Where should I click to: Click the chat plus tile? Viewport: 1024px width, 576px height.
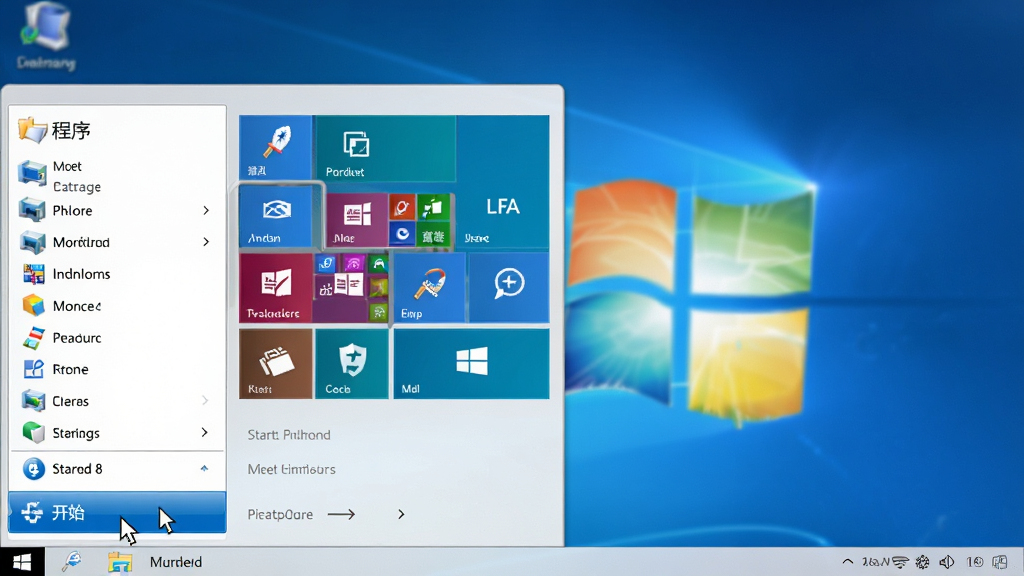(509, 287)
